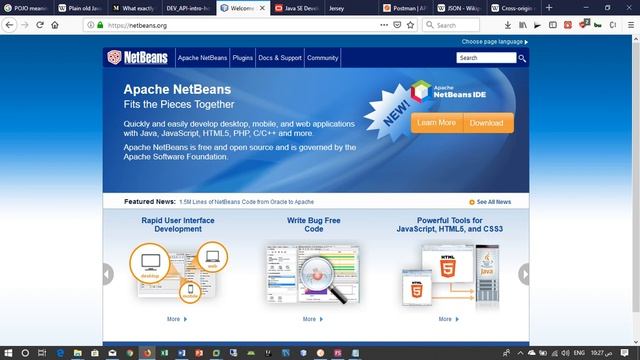Image resolution: width=640 pixels, height=360 pixels.
Task: Click the NetBeans site search magnifier
Action: pos(522,58)
